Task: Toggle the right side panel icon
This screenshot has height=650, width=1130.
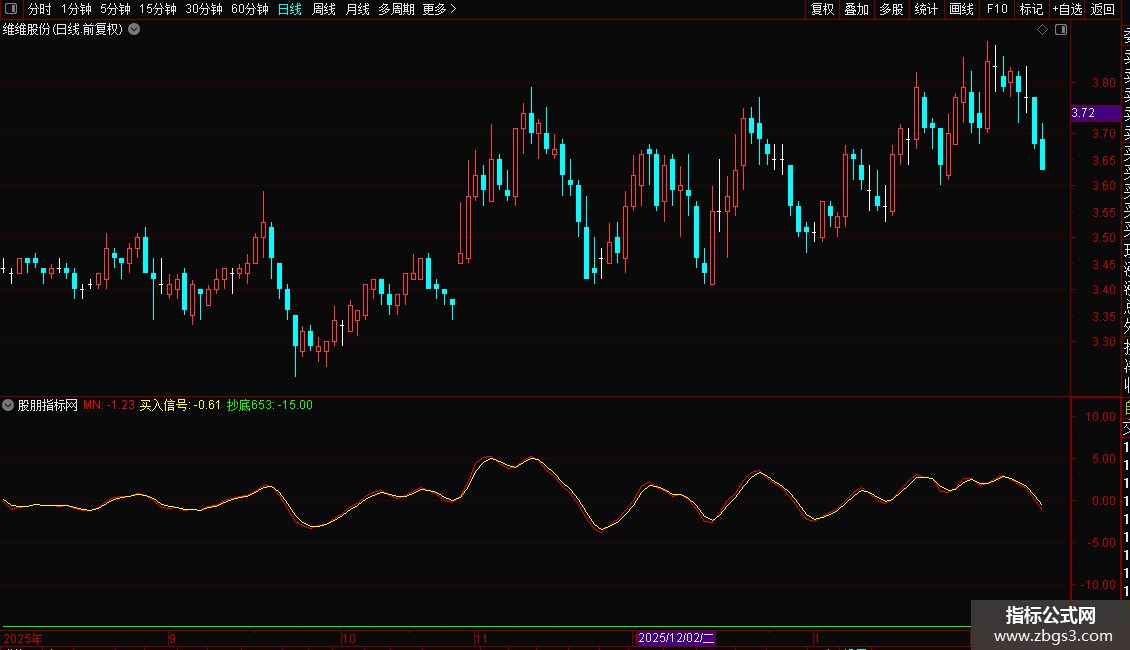Action: coord(1061,30)
